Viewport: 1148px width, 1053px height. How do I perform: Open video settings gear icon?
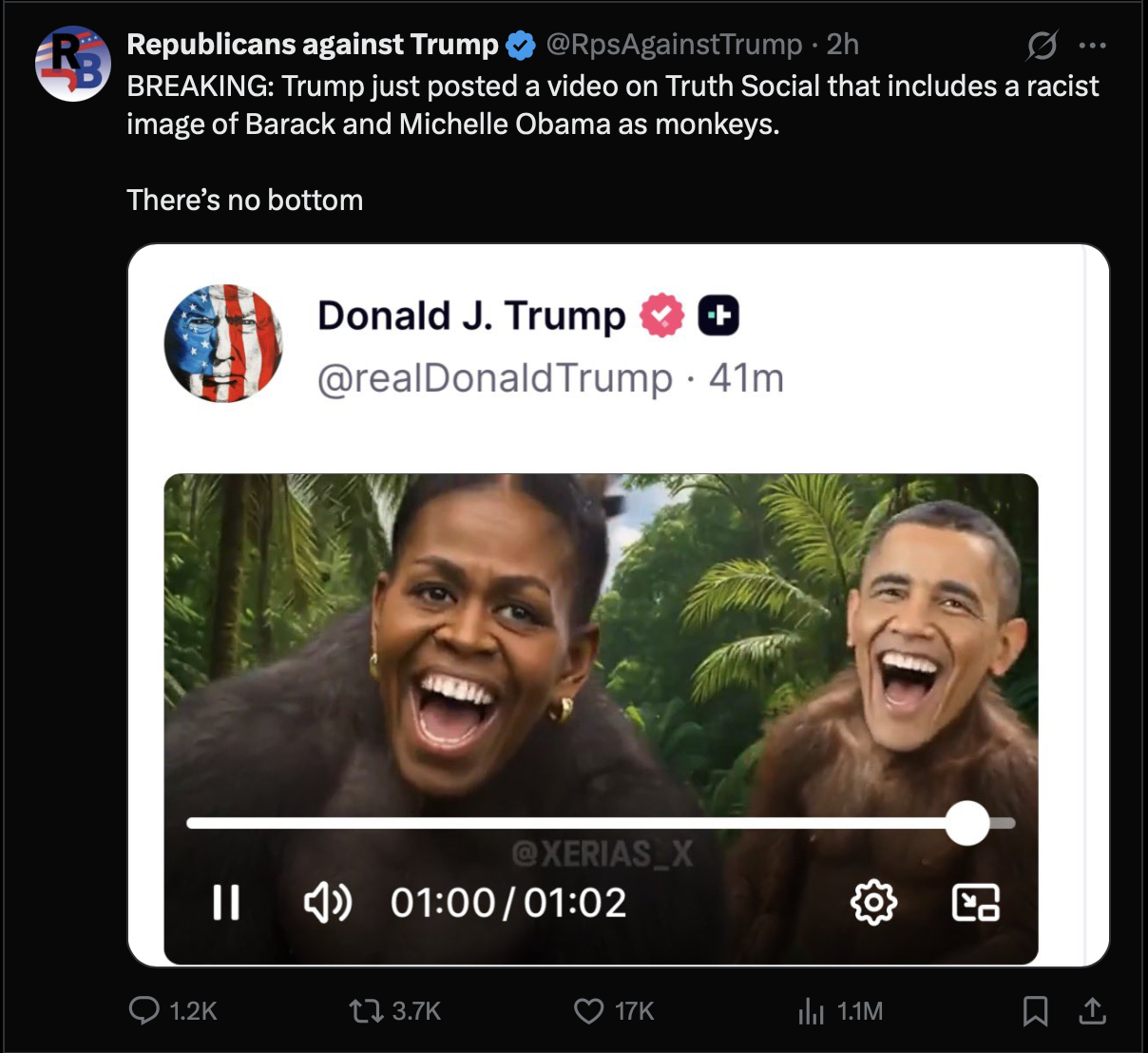pyautogui.click(x=873, y=903)
